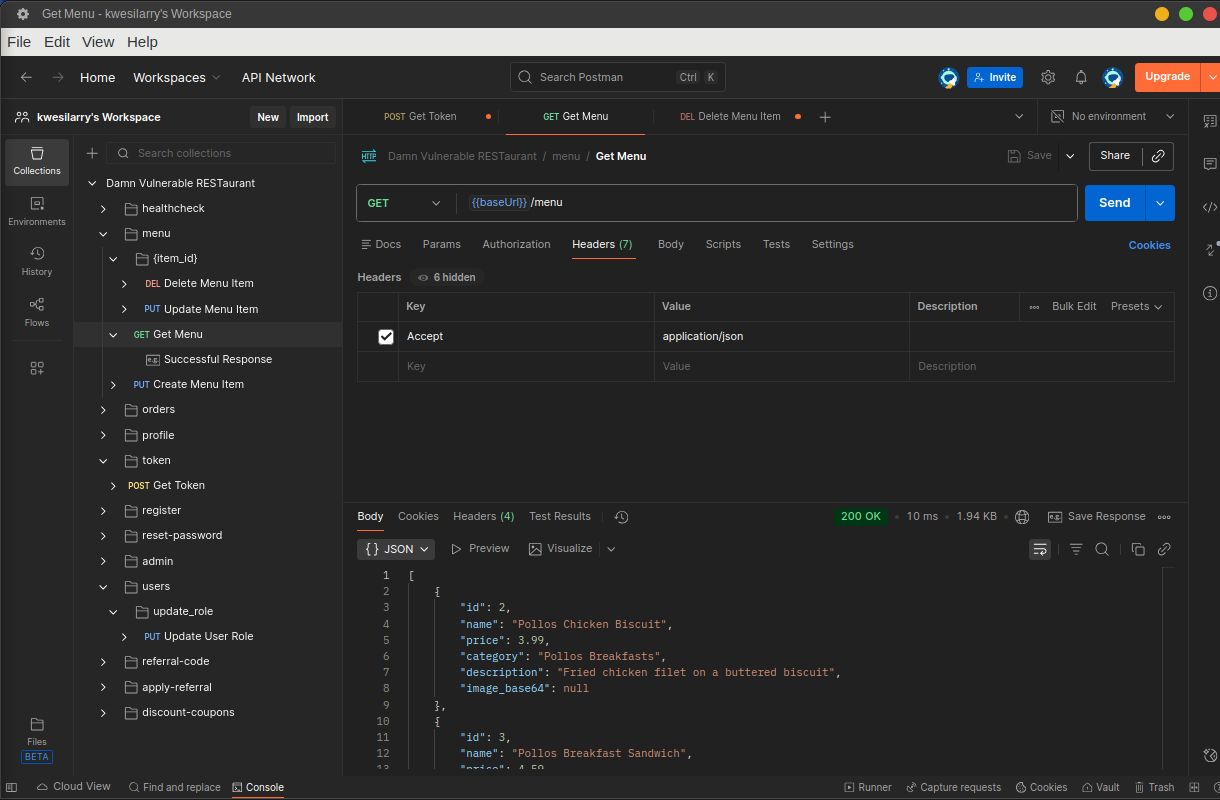Screen dimensions: 1220x800
Task: Open the settings gear icon in header
Action: coord(1048,77)
